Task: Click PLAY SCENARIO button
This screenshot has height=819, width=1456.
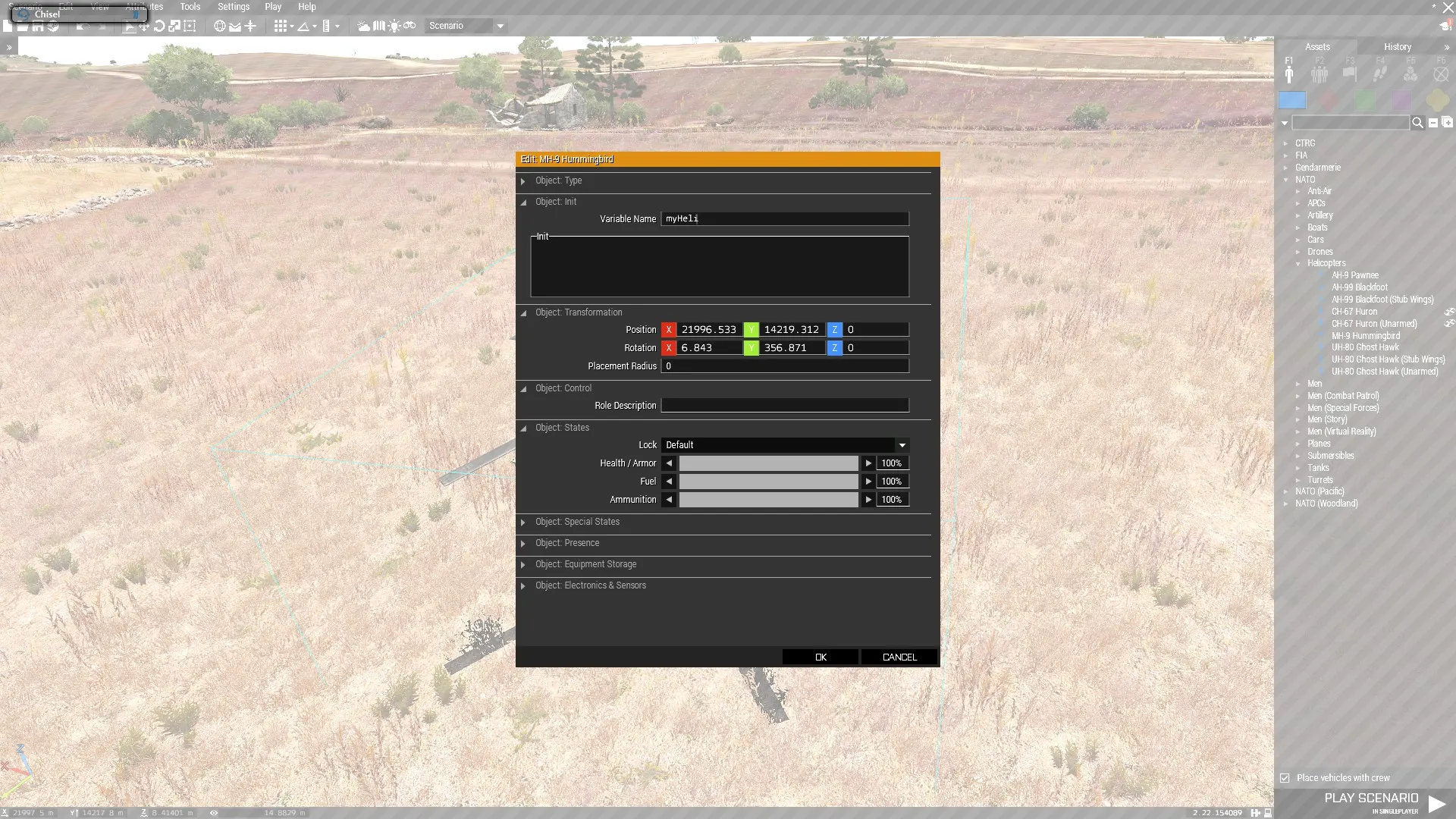Action: 1365,802
